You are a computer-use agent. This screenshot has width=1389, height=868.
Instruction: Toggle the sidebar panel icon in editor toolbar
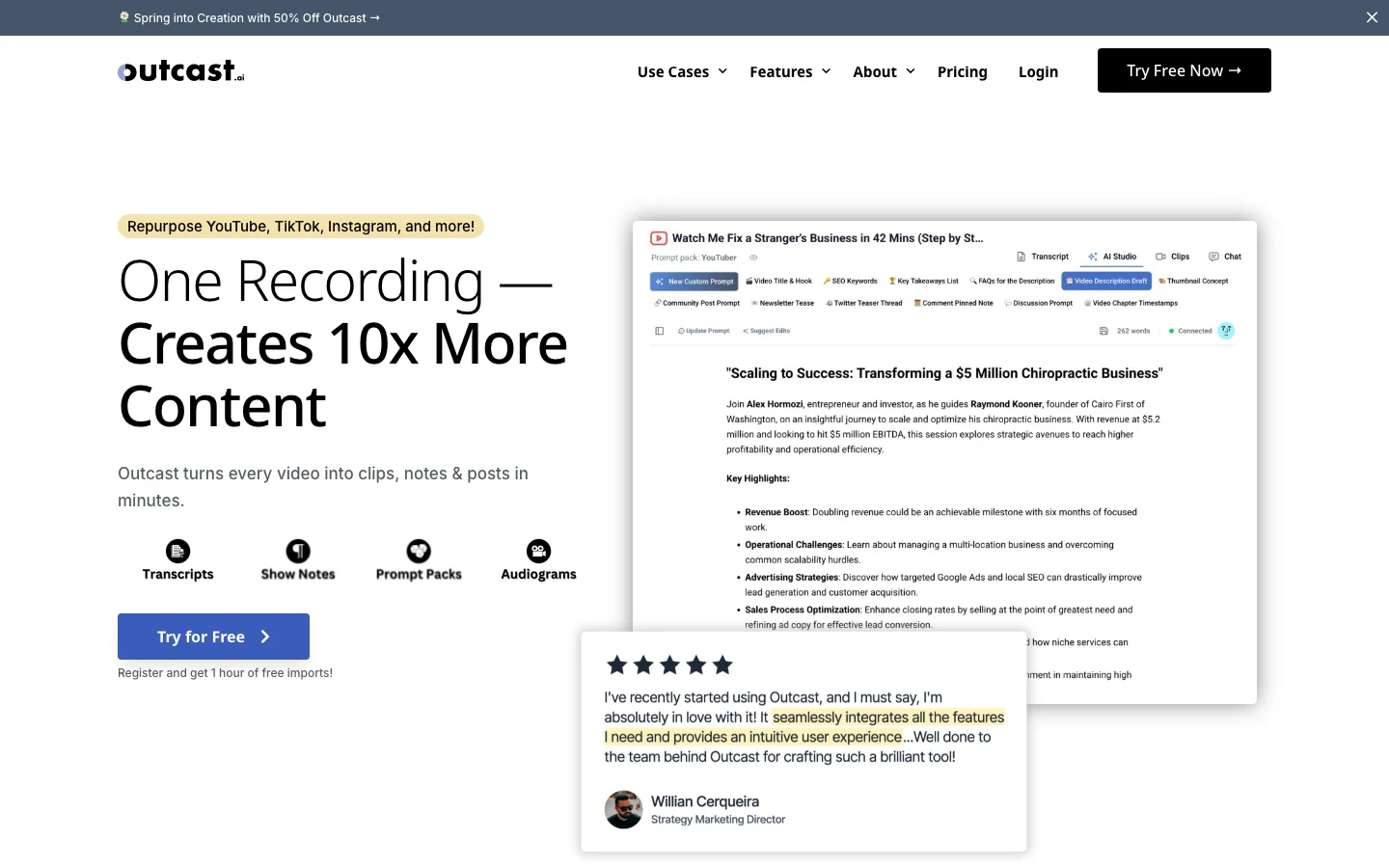tap(660, 331)
